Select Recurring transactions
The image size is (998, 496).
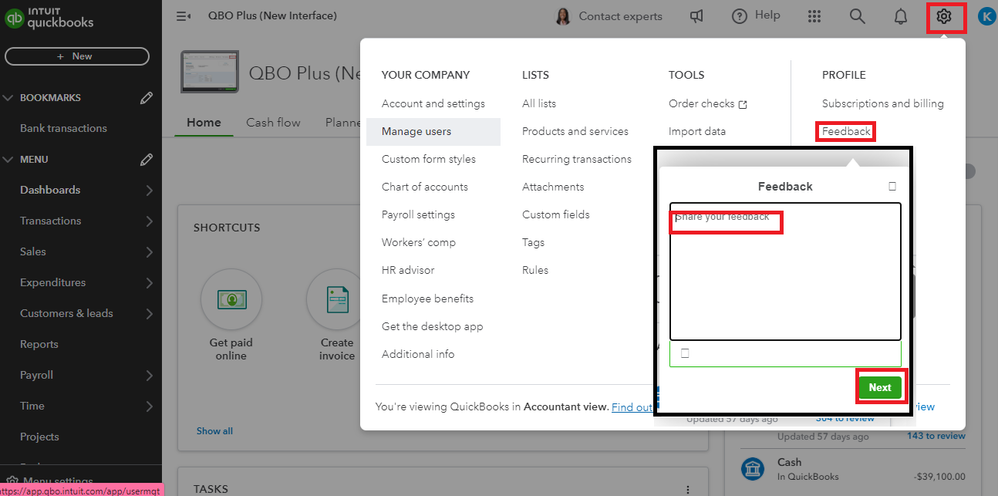577,159
